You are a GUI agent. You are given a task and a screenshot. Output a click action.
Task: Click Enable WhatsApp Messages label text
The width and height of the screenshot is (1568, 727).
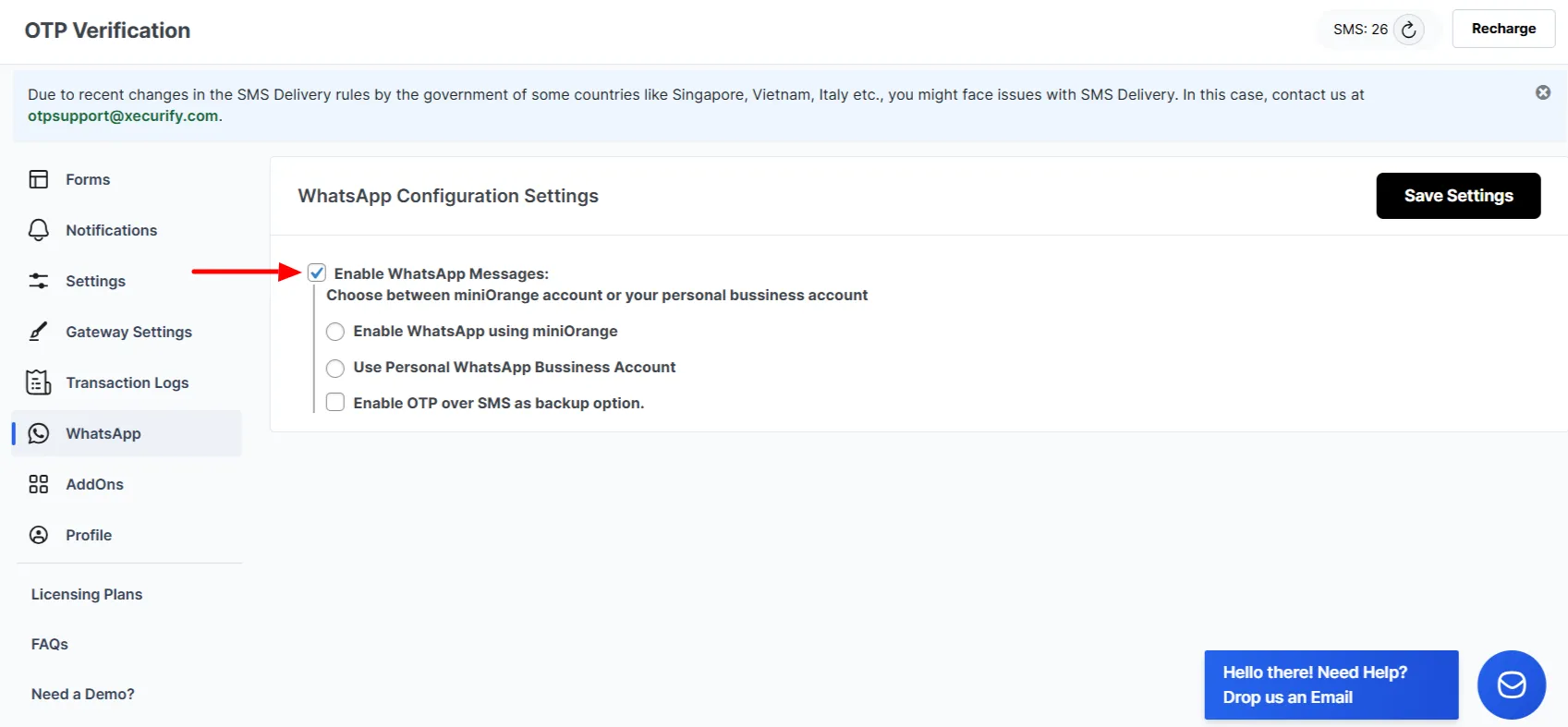pyautogui.click(x=442, y=273)
